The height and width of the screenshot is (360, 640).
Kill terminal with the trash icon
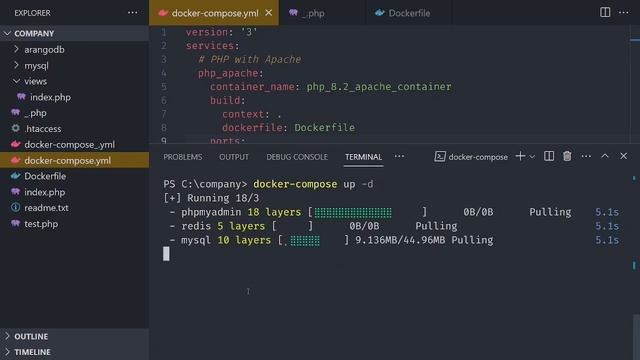(x=567, y=156)
